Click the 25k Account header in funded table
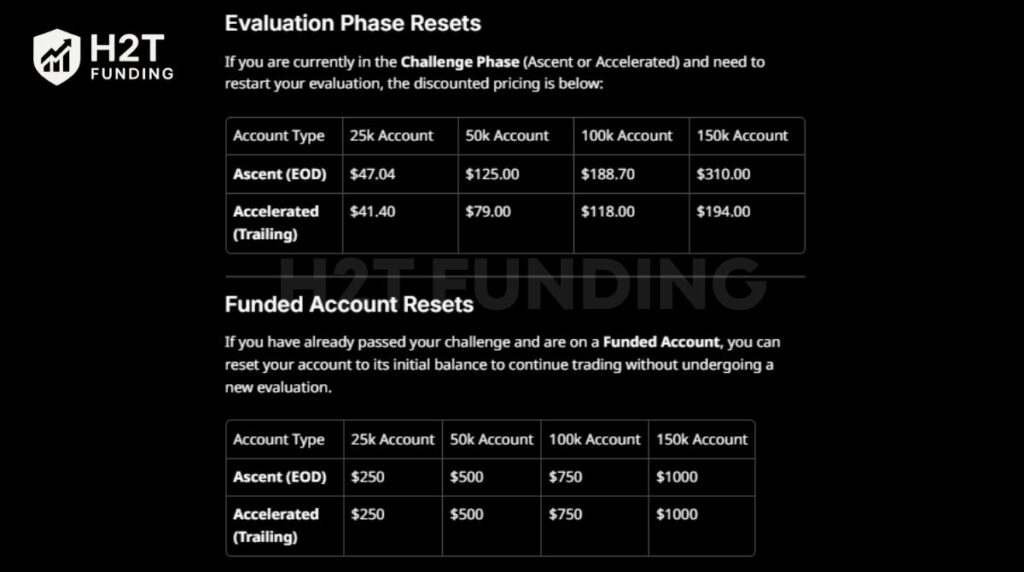Image resolution: width=1024 pixels, height=572 pixels. (392, 439)
